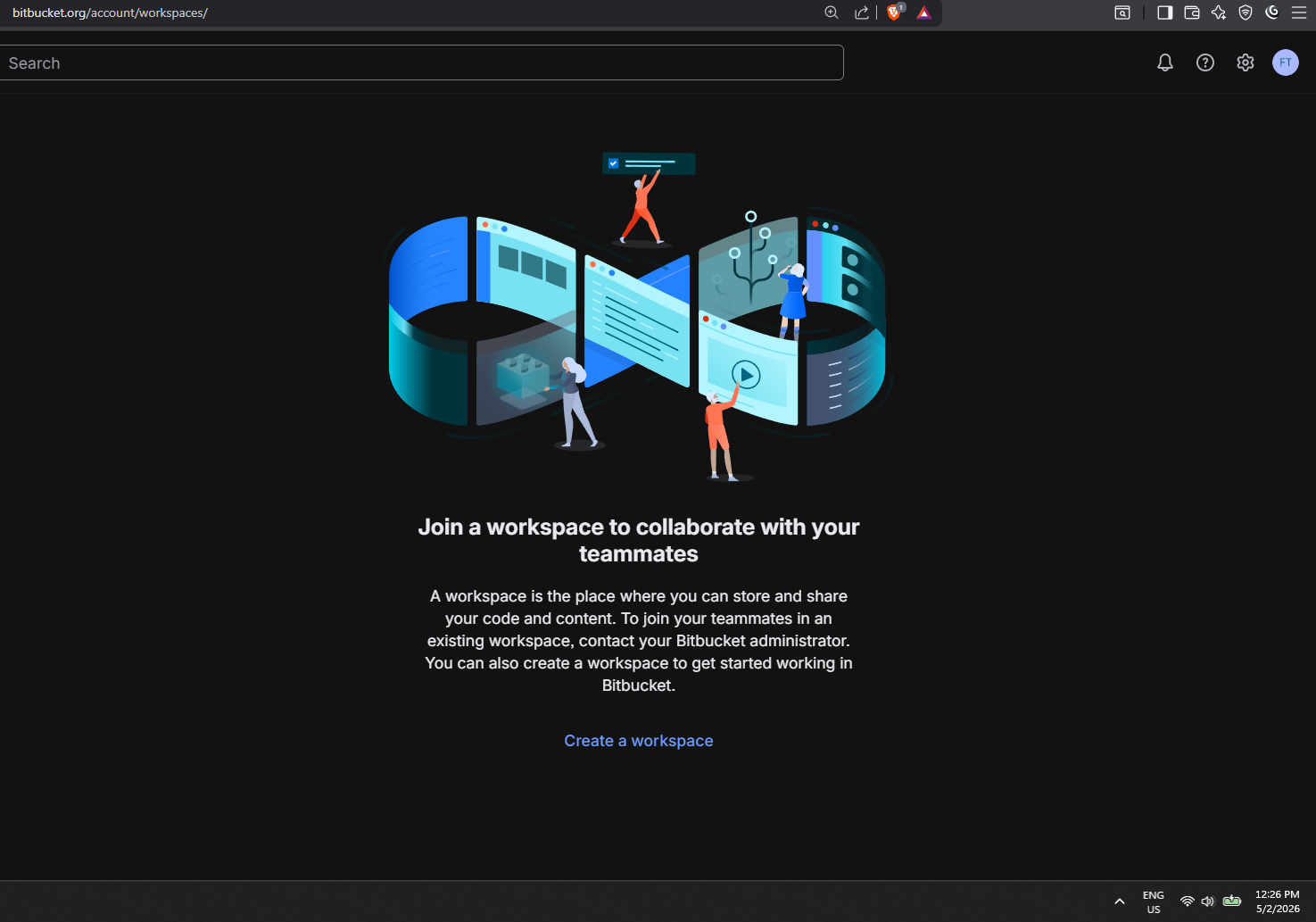The image size is (1316, 922).
Task: Click the crescent swirl icon beside browser menu
Action: click(1272, 12)
